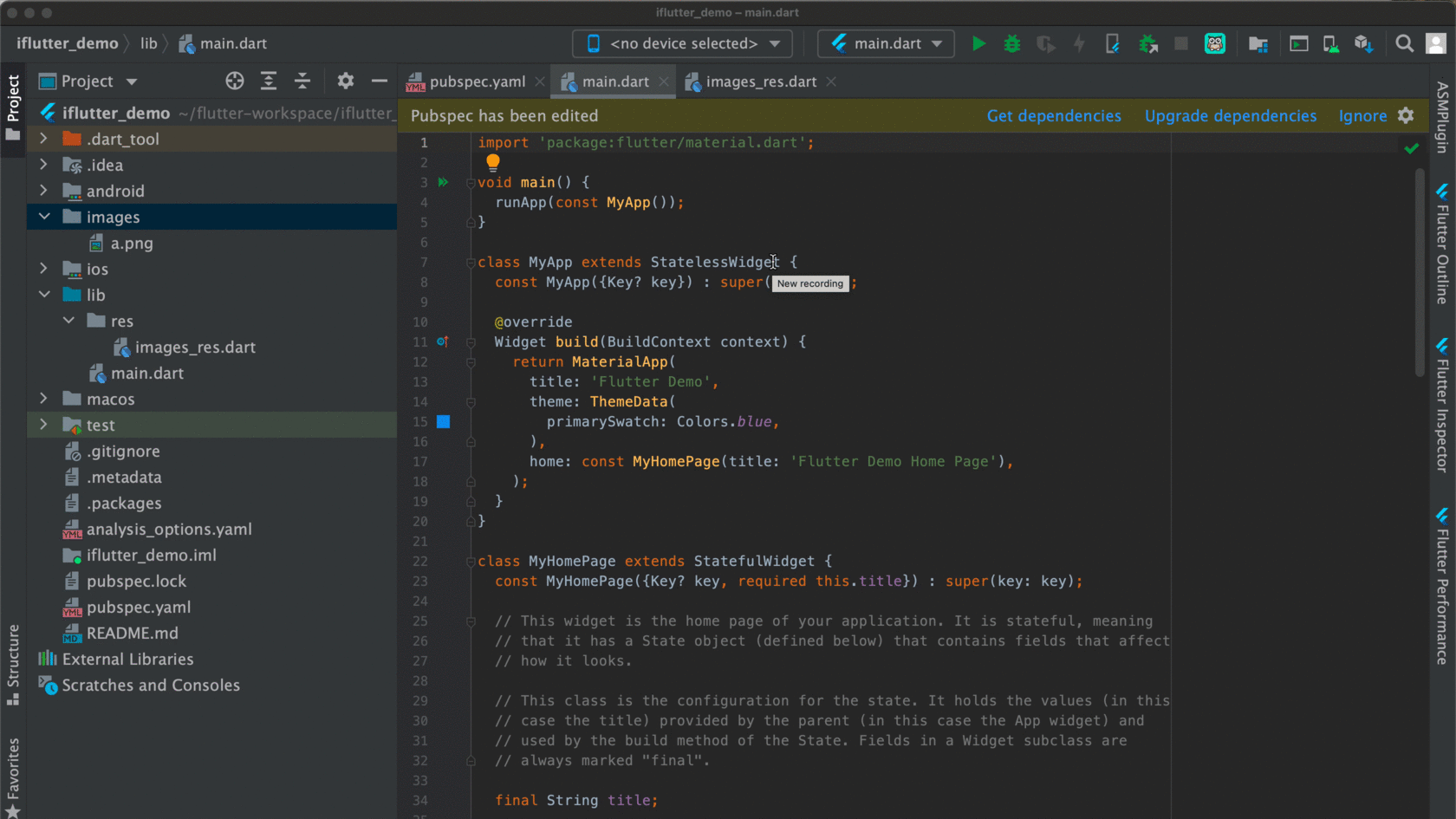Open Project Structure with the folder icon
Screen dimensions: 1456x819
(1258, 43)
